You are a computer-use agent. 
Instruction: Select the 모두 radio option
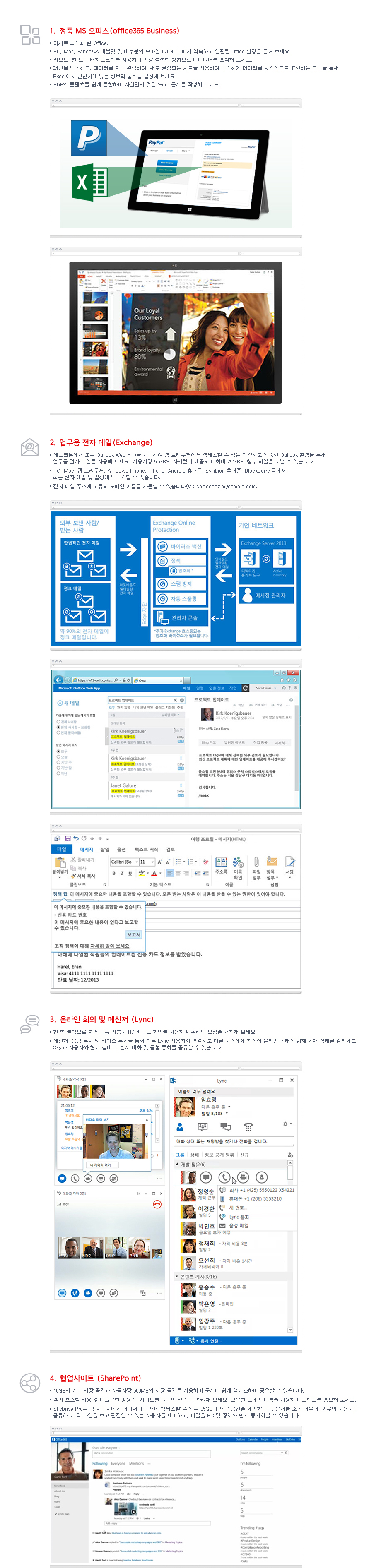coord(58,751)
